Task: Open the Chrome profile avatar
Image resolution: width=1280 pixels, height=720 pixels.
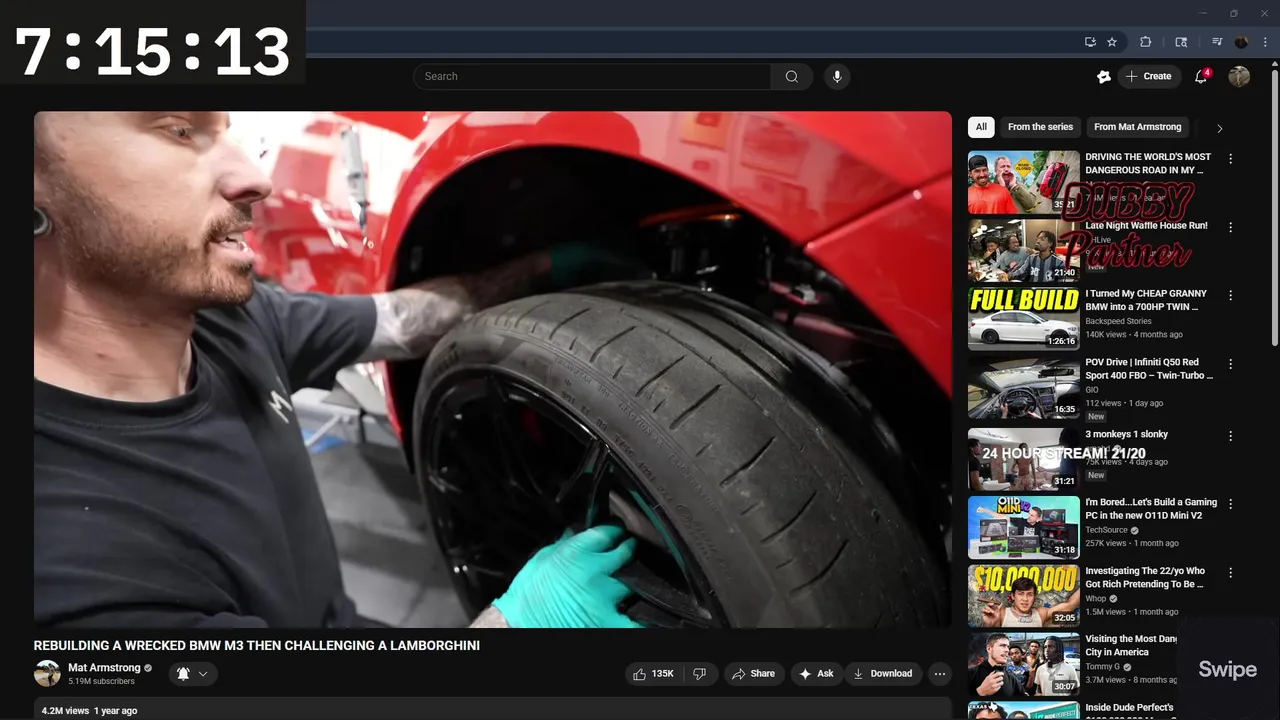Action: 1241,42
